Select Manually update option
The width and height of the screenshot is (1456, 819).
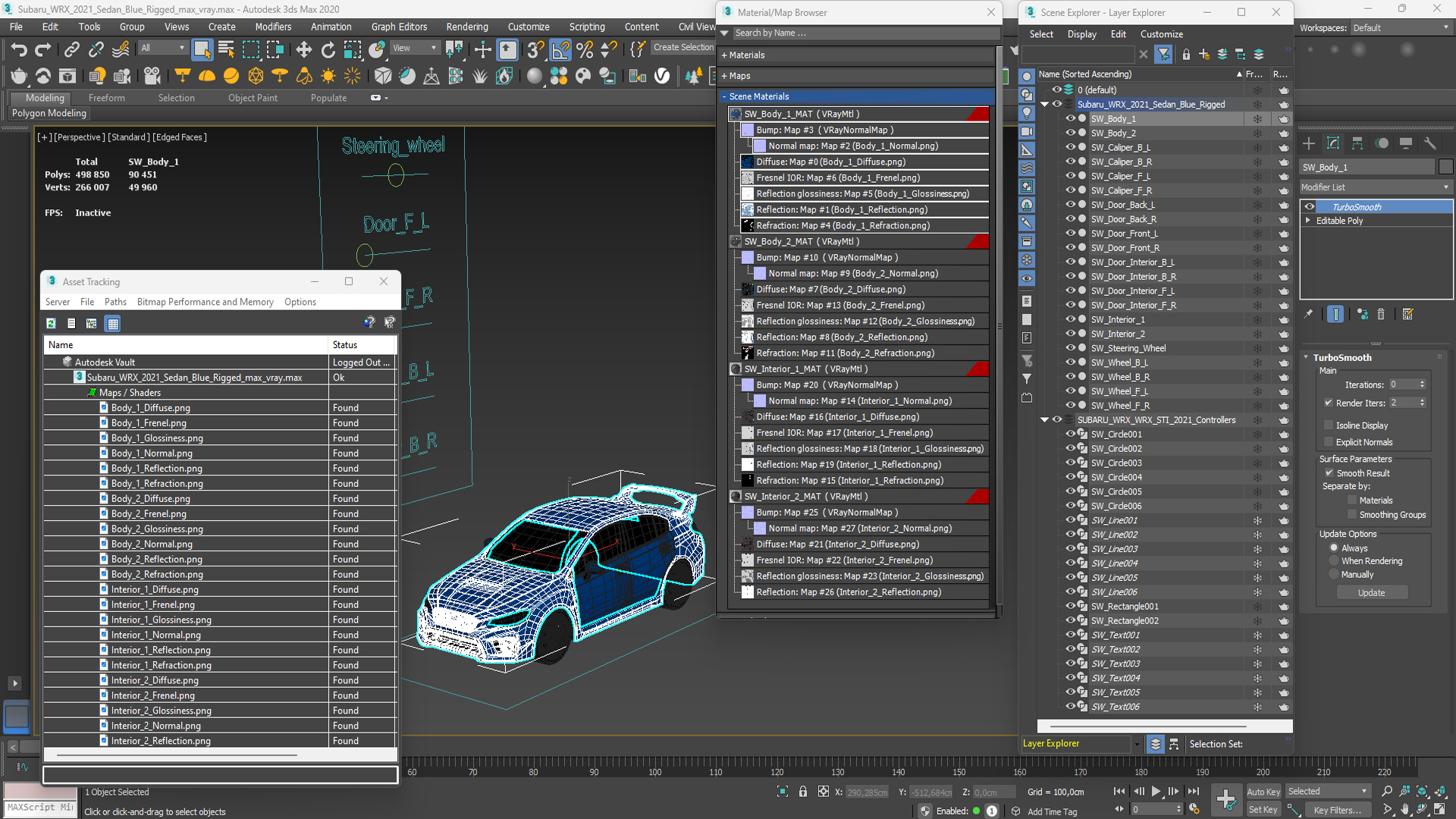pos(1334,575)
